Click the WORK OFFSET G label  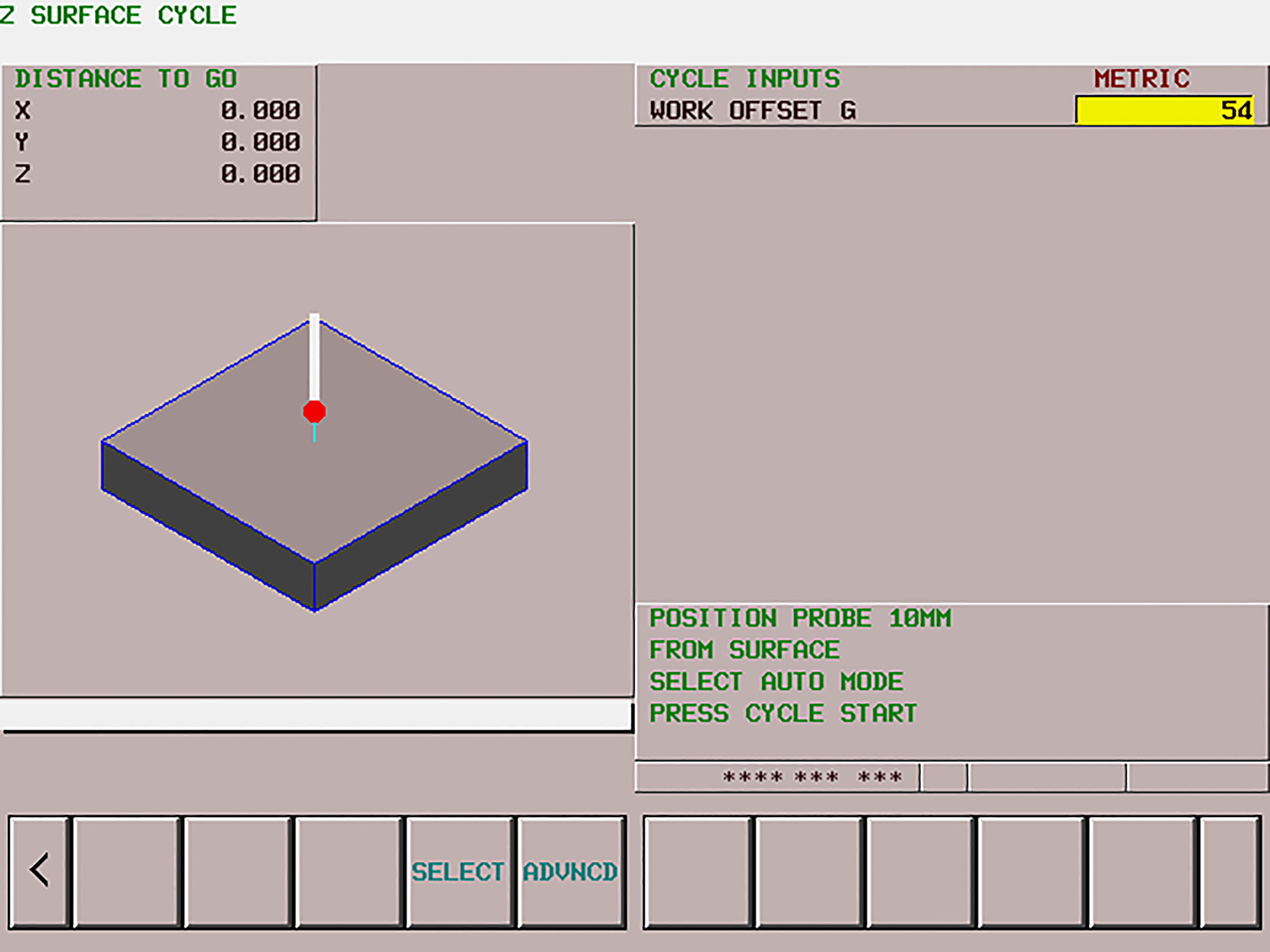click(753, 110)
